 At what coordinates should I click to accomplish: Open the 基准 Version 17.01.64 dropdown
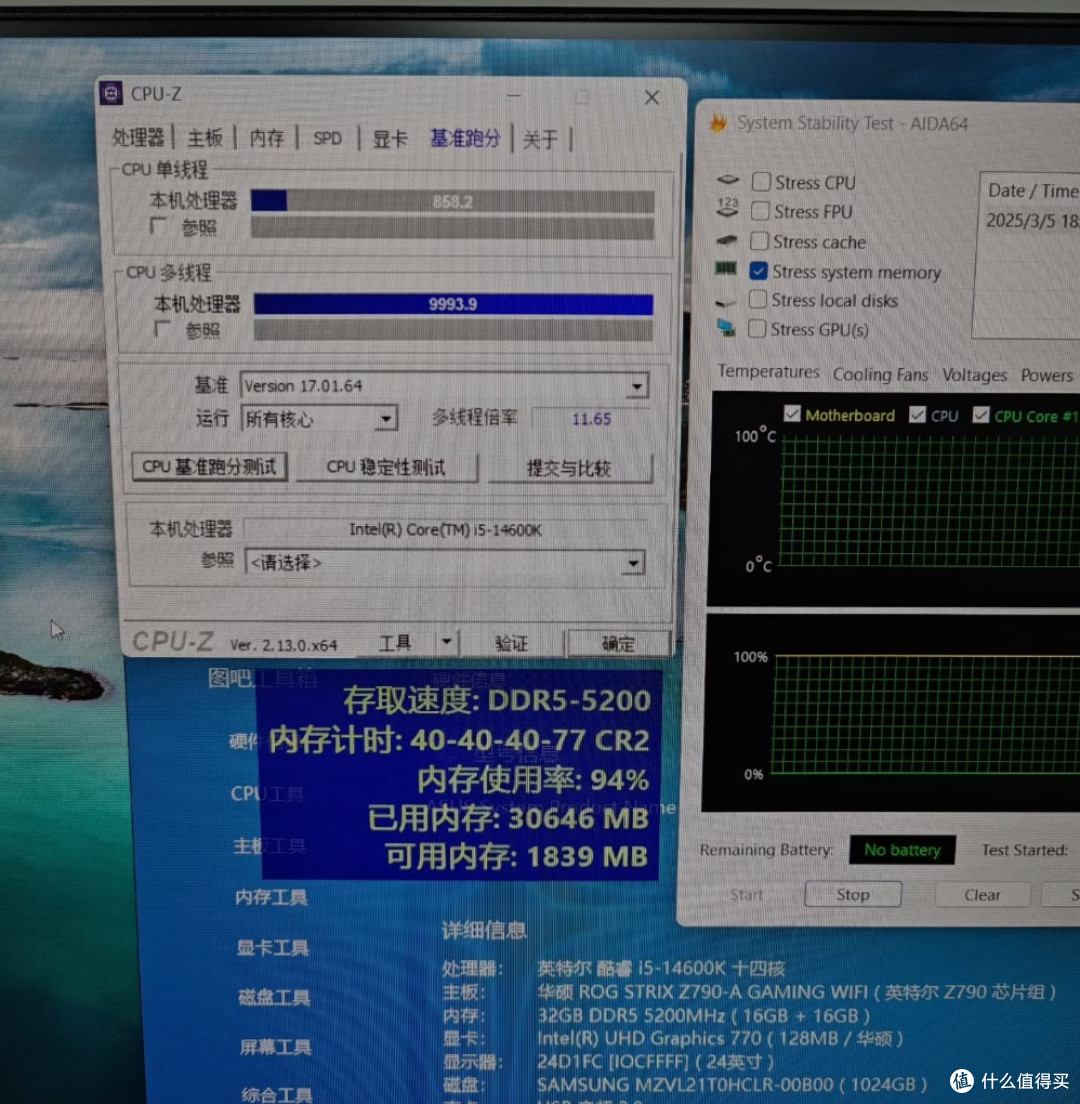coord(637,386)
